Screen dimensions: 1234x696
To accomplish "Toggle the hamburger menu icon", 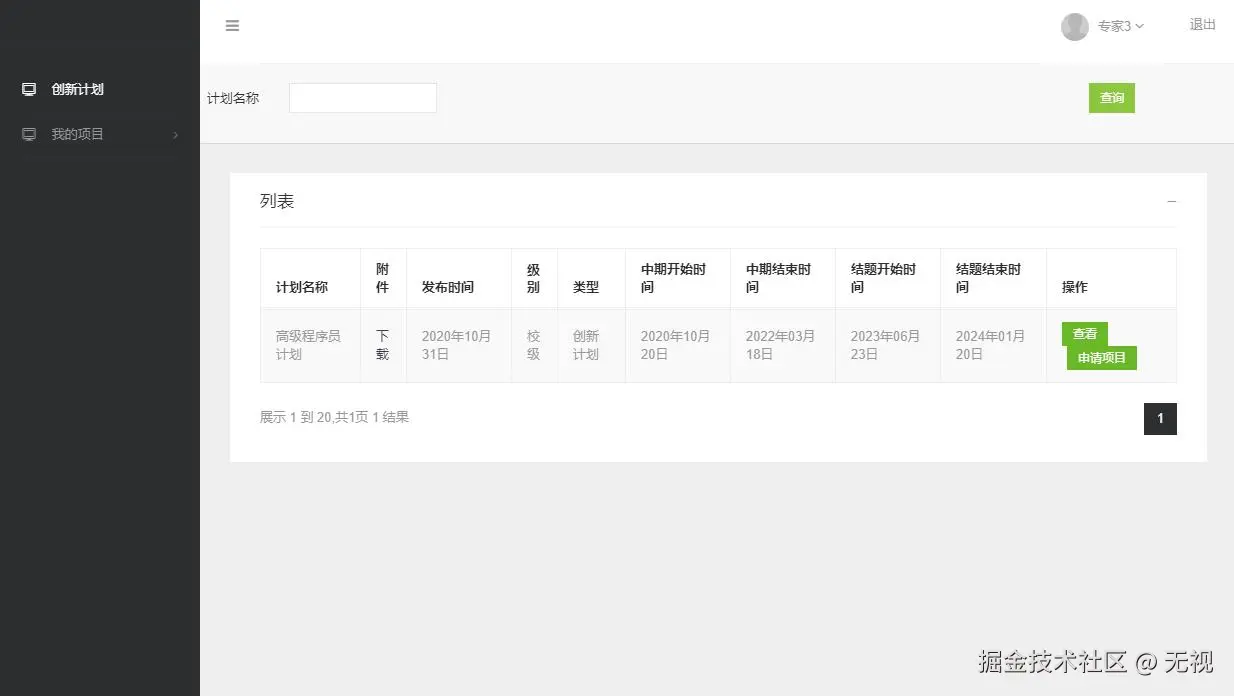I will tap(232, 26).
